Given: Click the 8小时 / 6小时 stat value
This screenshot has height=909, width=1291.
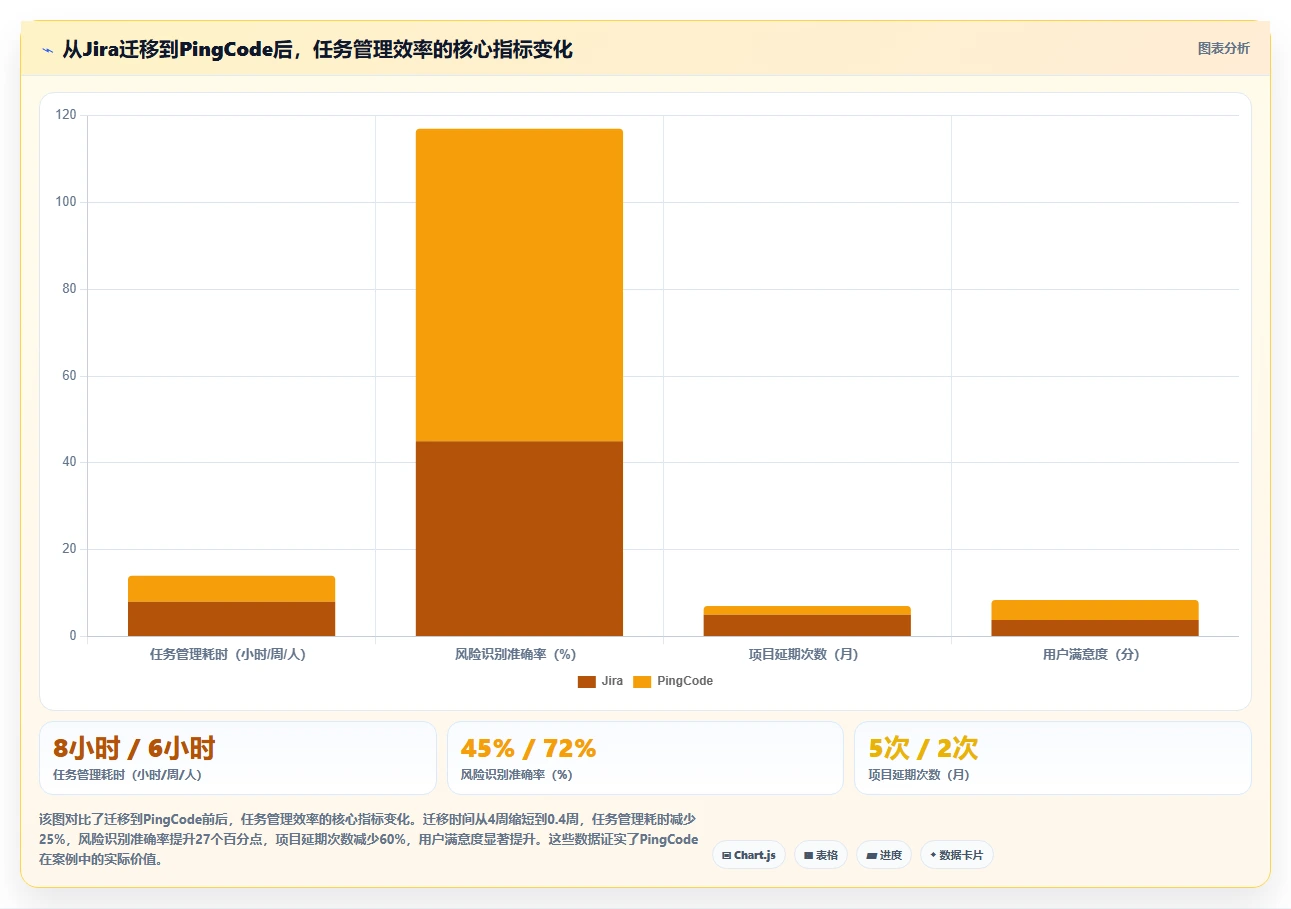Looking at the screenshot, I should pyautogui.click(x=134, y=748).
